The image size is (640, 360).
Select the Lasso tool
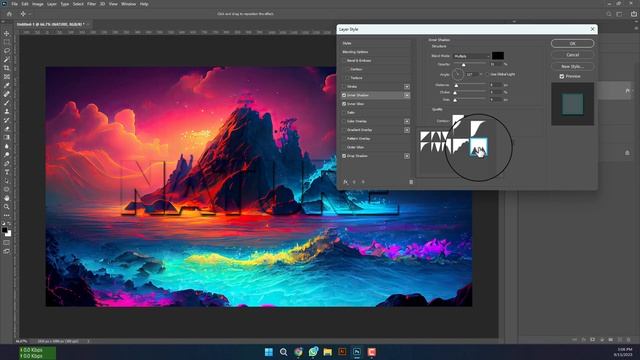coord(7,51)
